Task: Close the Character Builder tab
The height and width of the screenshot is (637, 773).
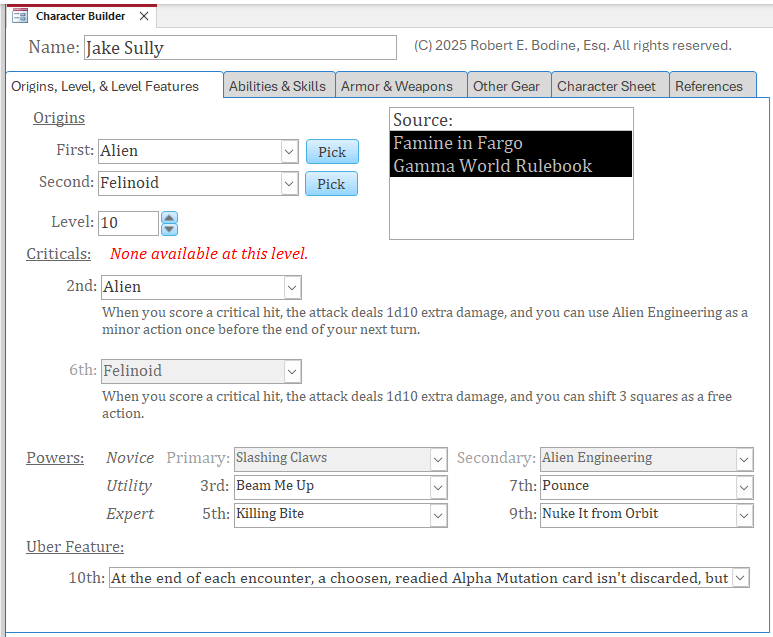Action: pos(144,16)
